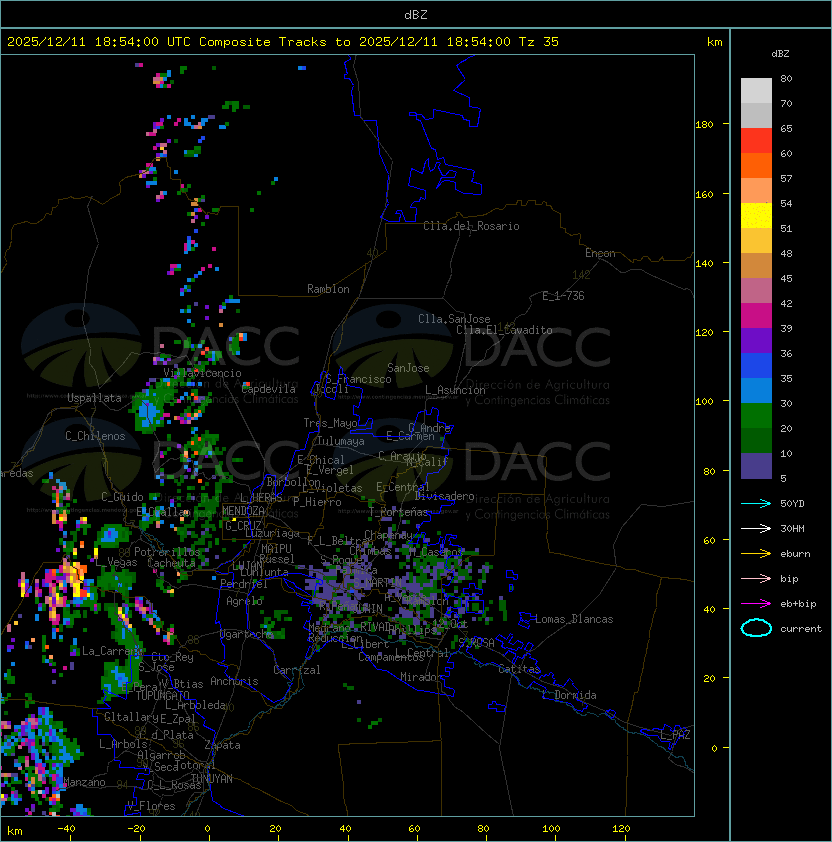The height and width of the screenshot is (842, 832).
Task: Pick the 5 dBZ slate purple swatch
Action: (756, 466)
